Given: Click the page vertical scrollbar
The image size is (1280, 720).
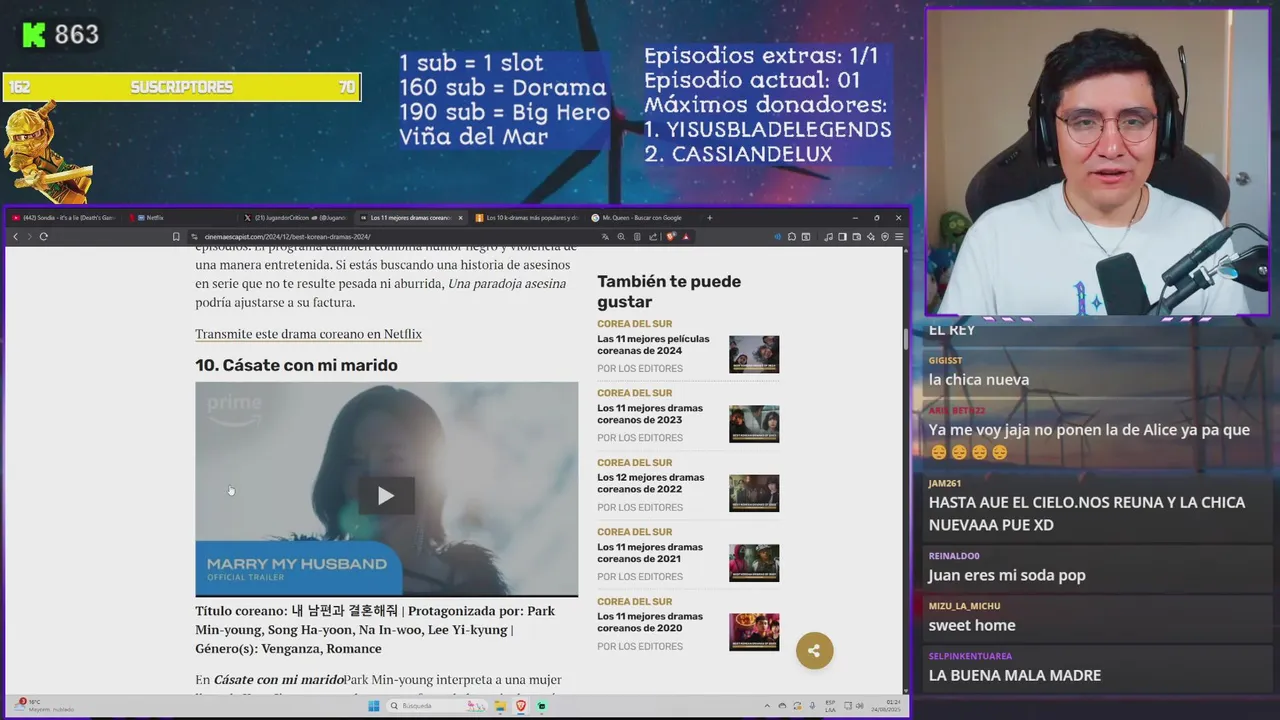Looking at the screenshot, I should [906, 340].
